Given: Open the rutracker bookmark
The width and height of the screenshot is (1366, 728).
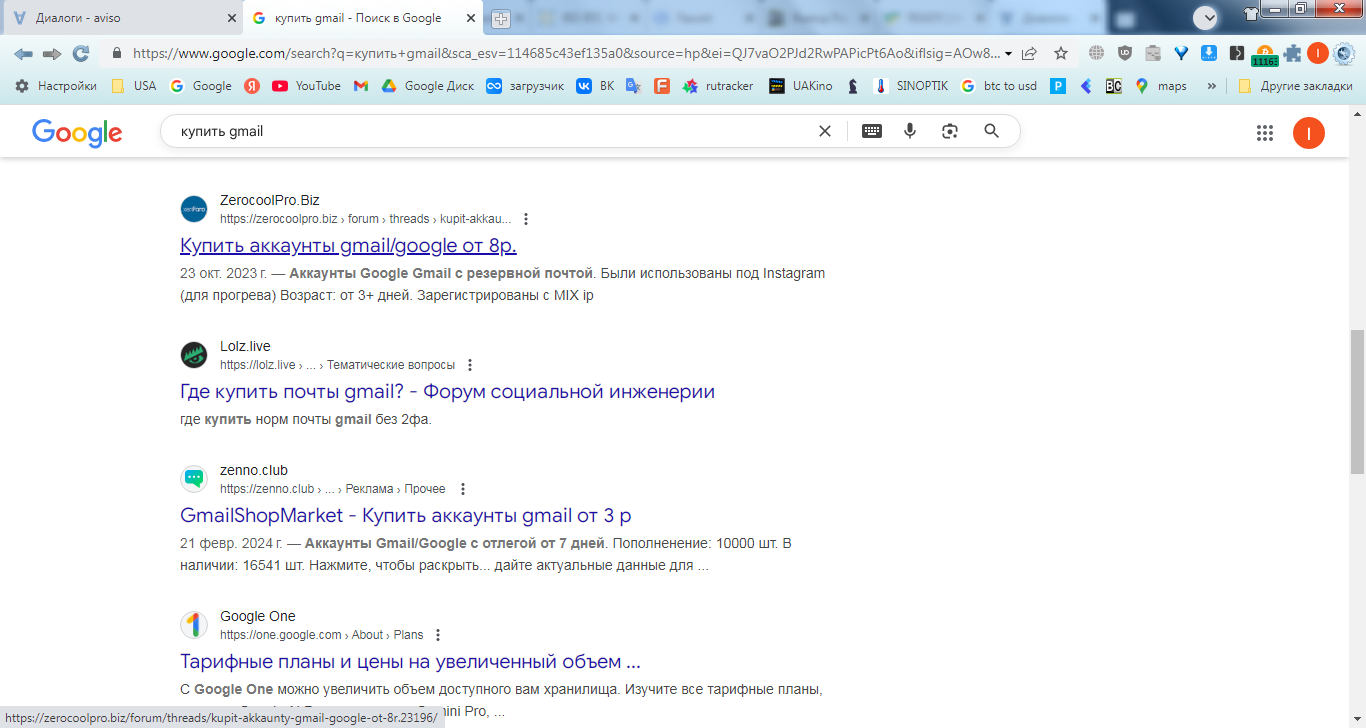Looking at the screenshot, I should pos(718,86).
